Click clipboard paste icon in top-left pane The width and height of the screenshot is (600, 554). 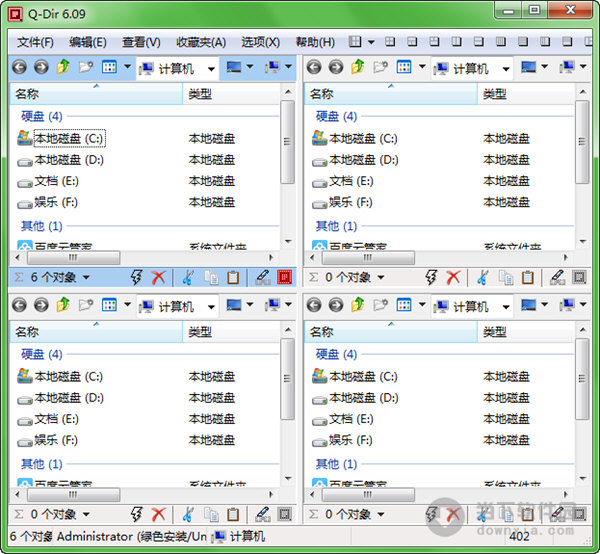coord(233,278)
